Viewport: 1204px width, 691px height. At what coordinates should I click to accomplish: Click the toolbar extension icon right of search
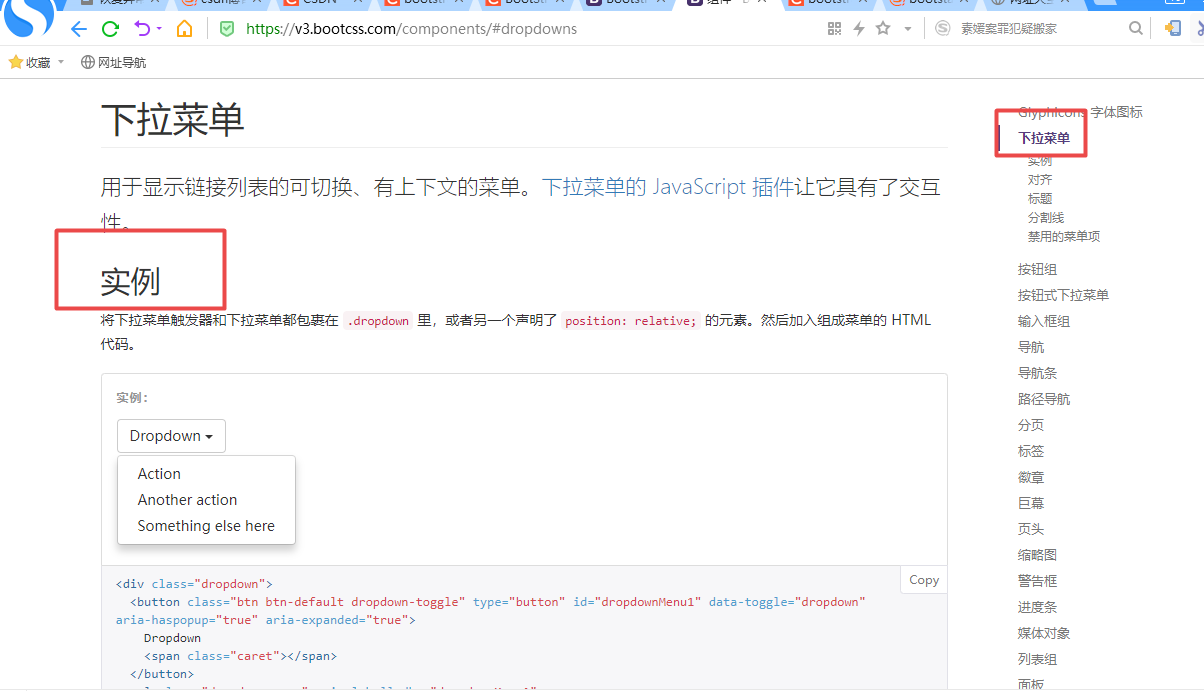pyautogui.click(x=1174, y=29)
